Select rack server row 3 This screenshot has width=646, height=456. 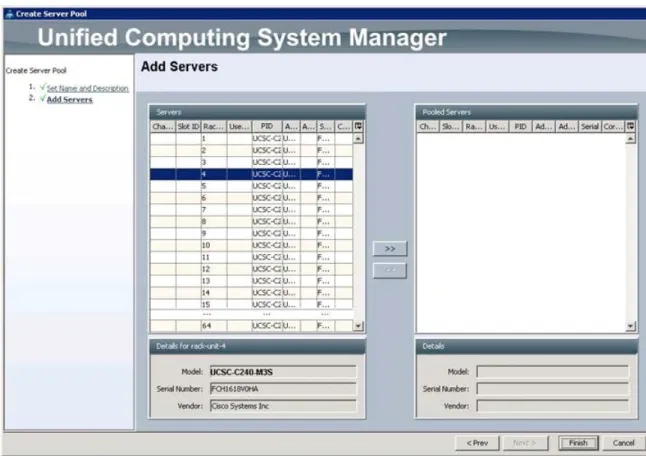point(251,162)
